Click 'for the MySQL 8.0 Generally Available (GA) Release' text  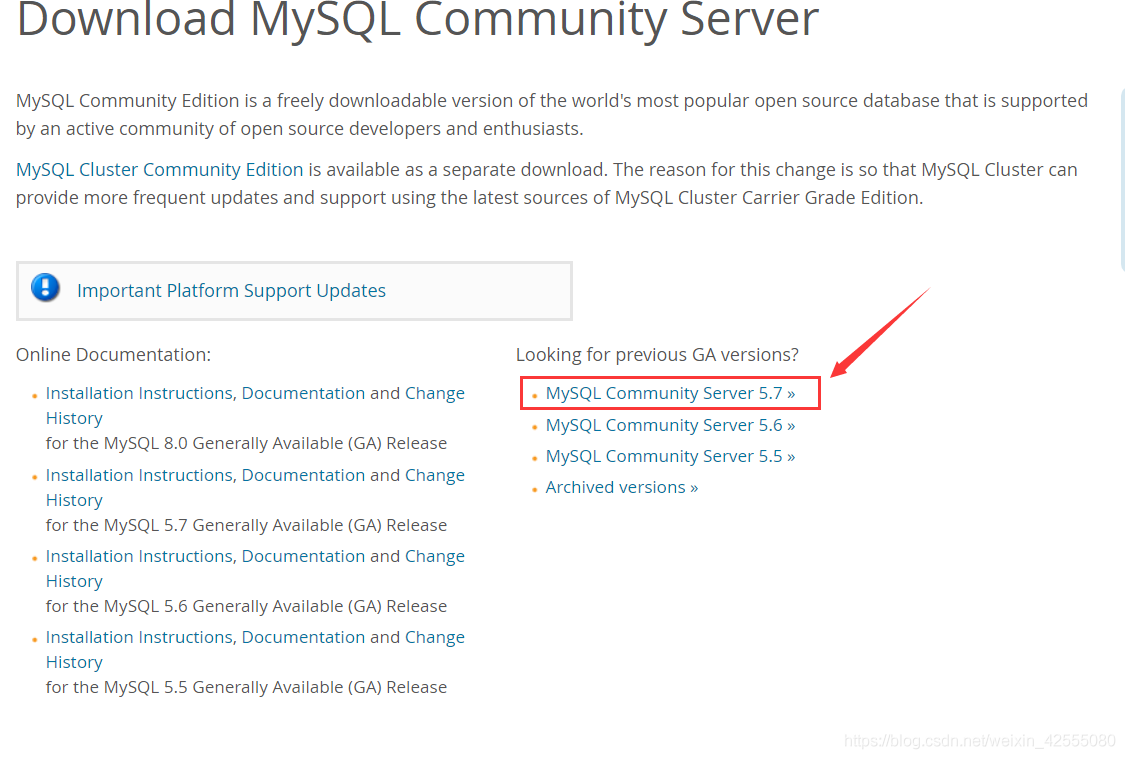(x=246, y=443)
